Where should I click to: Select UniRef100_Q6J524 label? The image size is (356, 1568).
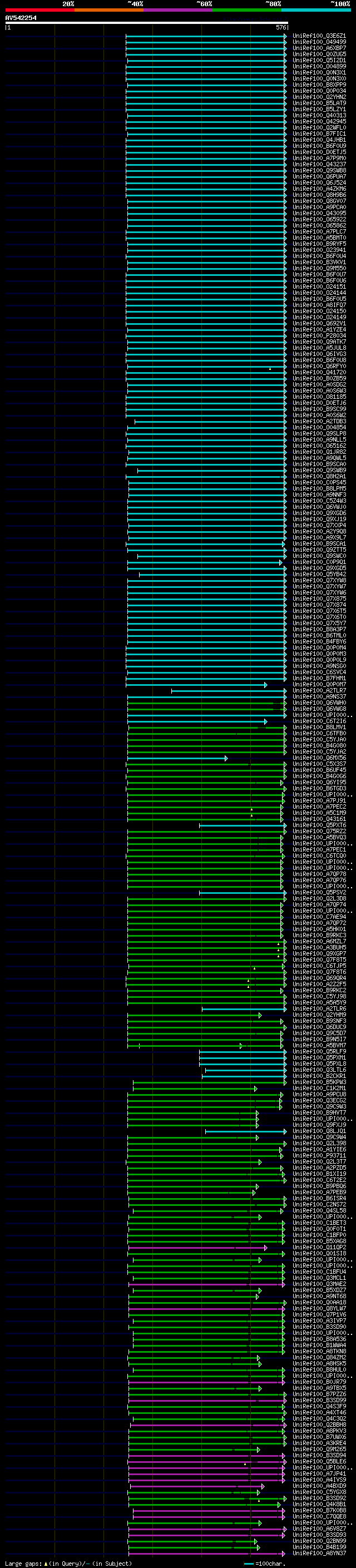point(319,182)
